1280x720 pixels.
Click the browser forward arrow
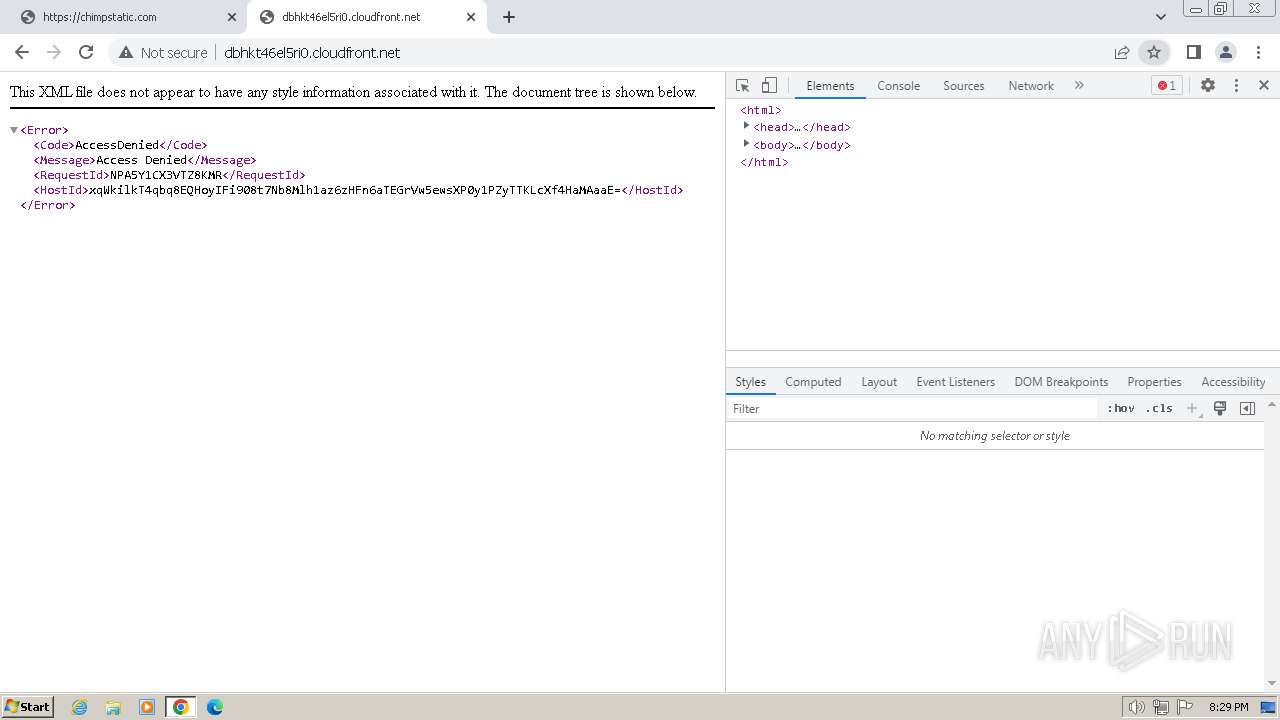[54, 52]
